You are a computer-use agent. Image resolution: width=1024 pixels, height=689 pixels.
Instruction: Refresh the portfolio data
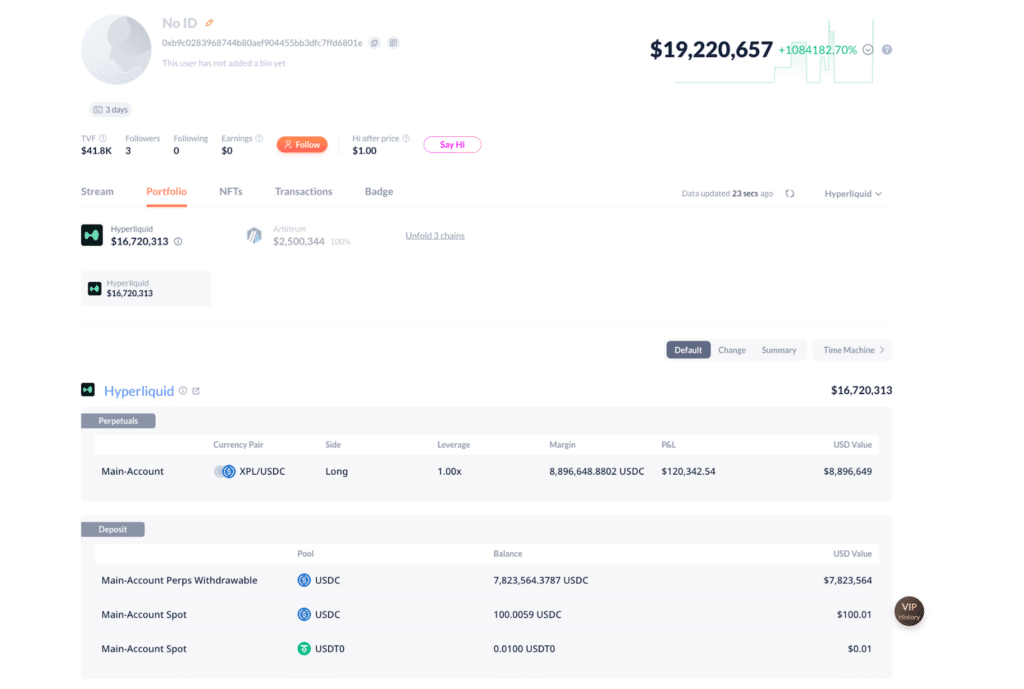tap(790, 194)
